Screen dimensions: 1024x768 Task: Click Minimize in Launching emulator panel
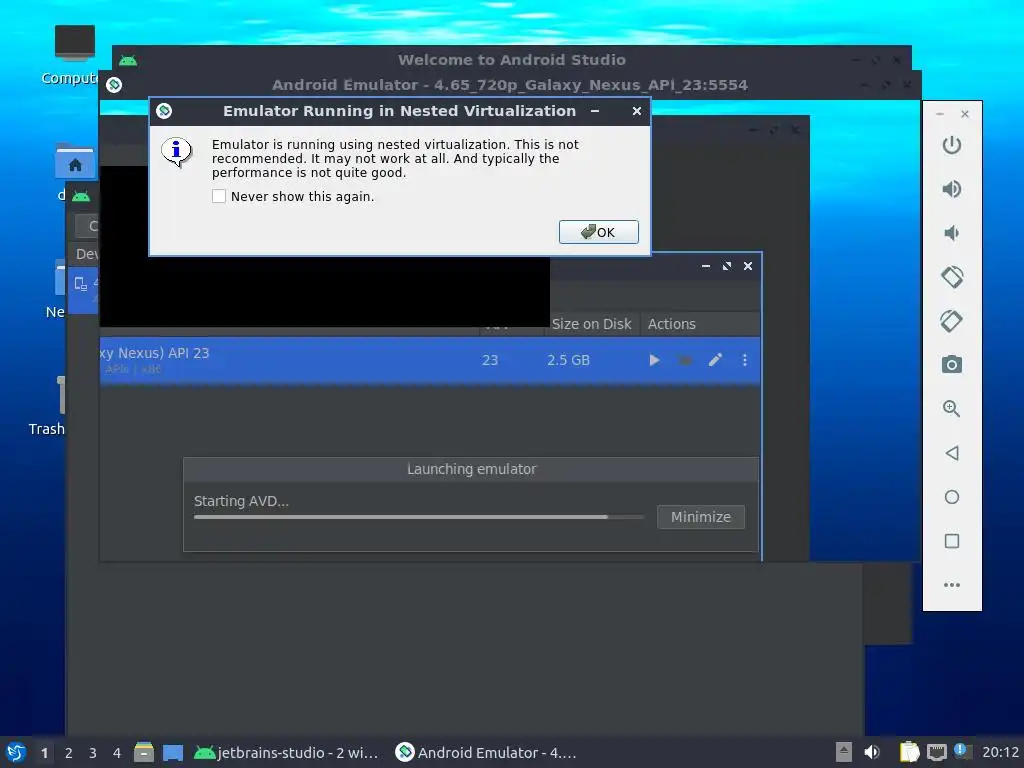tap(701, 517)
